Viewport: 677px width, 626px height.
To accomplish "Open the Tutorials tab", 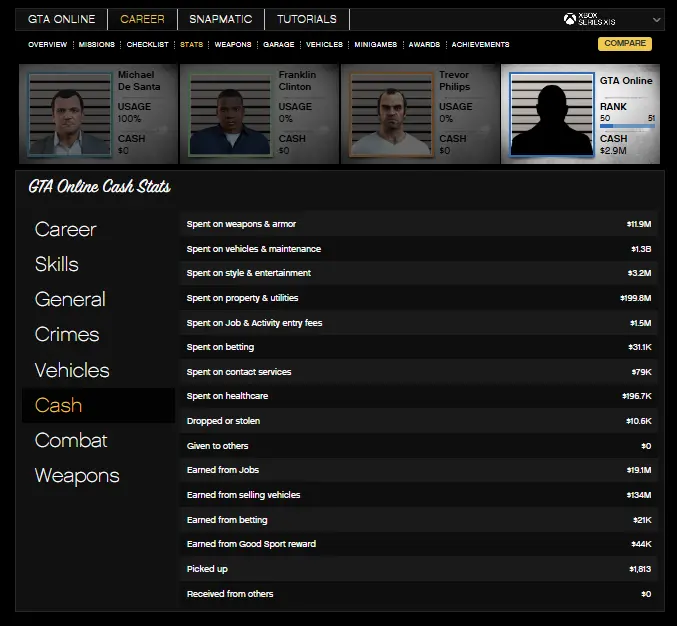I will pyautogui.click(x=307, y=19).
